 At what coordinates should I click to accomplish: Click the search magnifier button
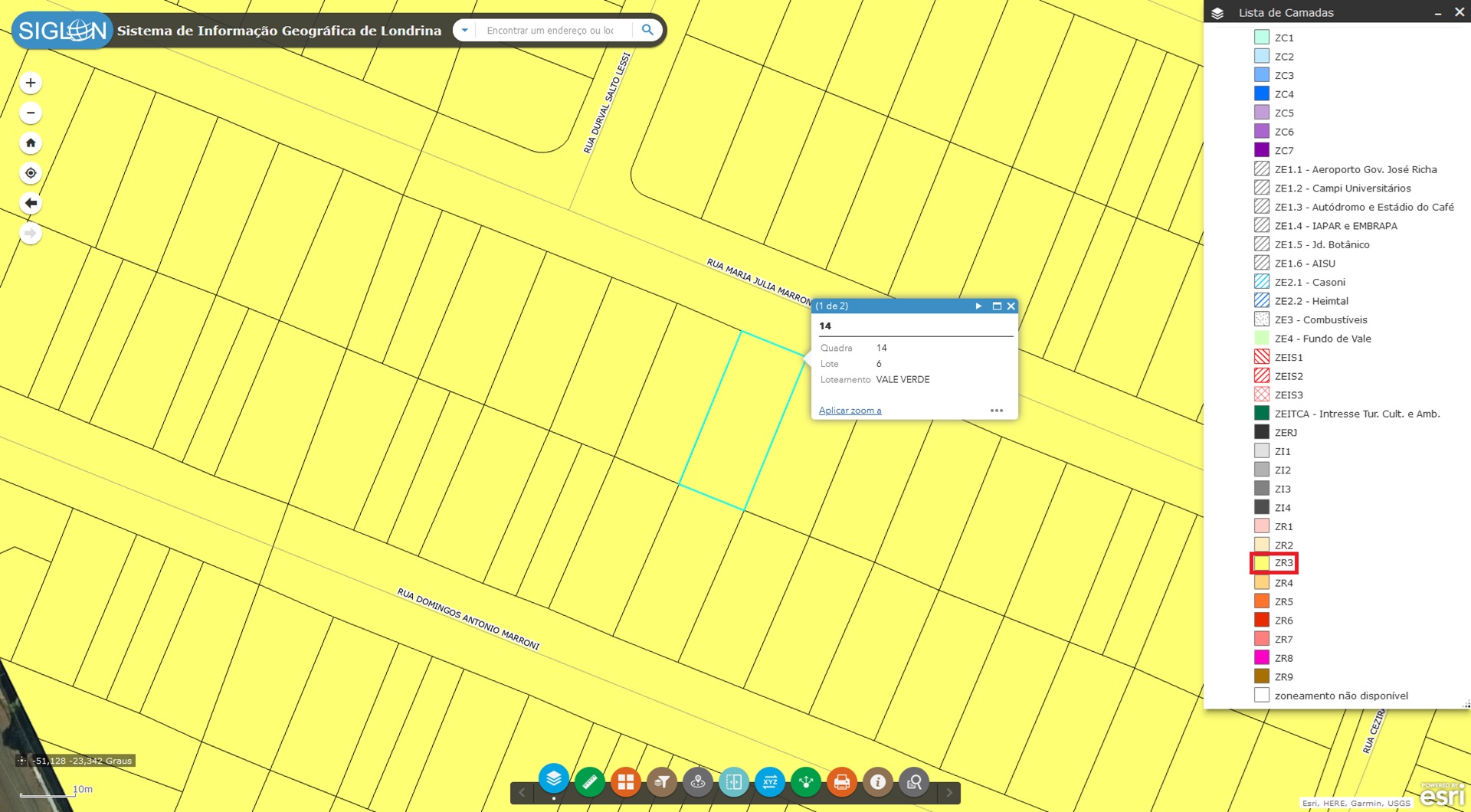click(x=647, y=30)
